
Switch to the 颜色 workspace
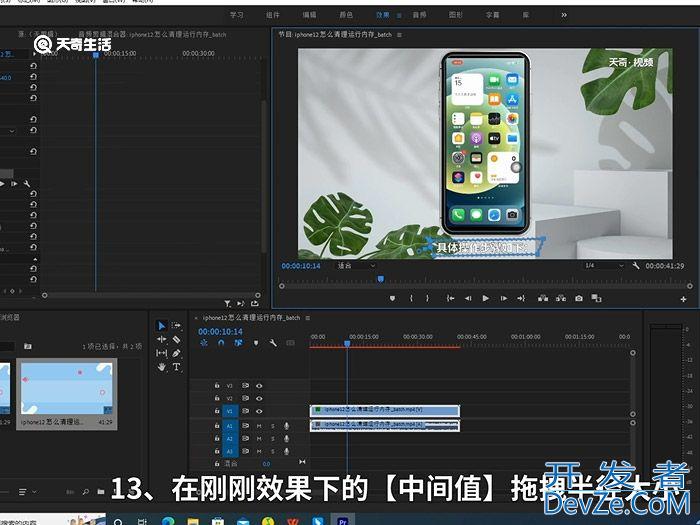coord(346,15)
